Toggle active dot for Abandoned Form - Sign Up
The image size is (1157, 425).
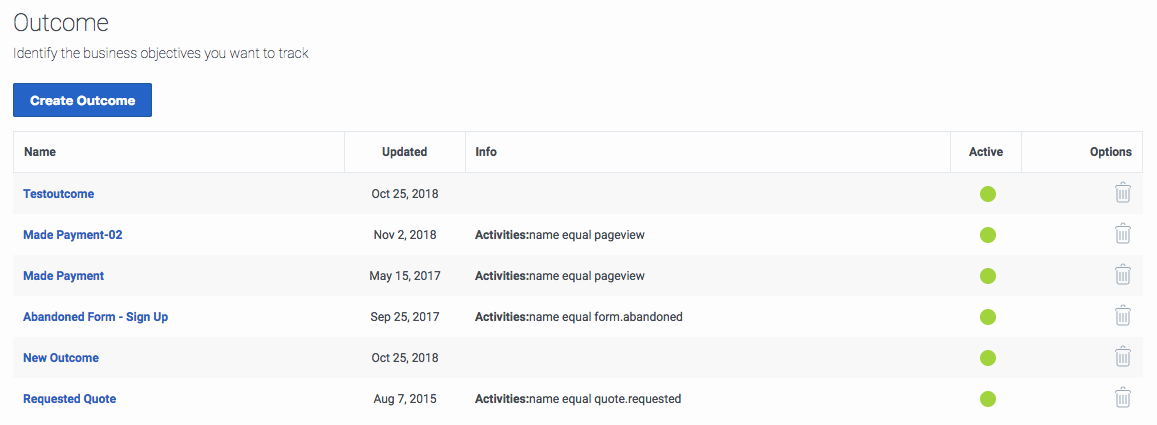(987, 317)
